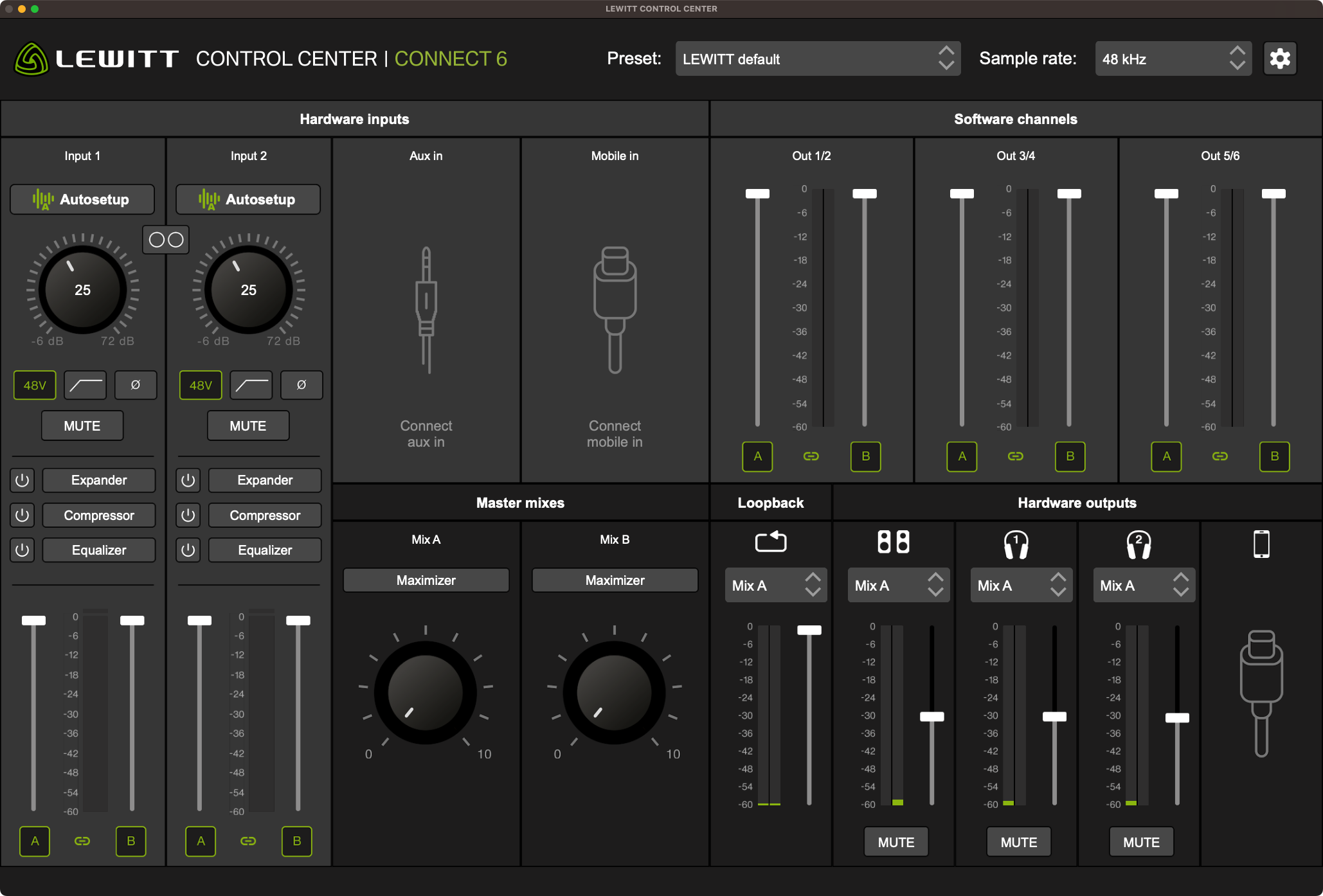Invert the phase on Input 2

click(x=301, y=385)
